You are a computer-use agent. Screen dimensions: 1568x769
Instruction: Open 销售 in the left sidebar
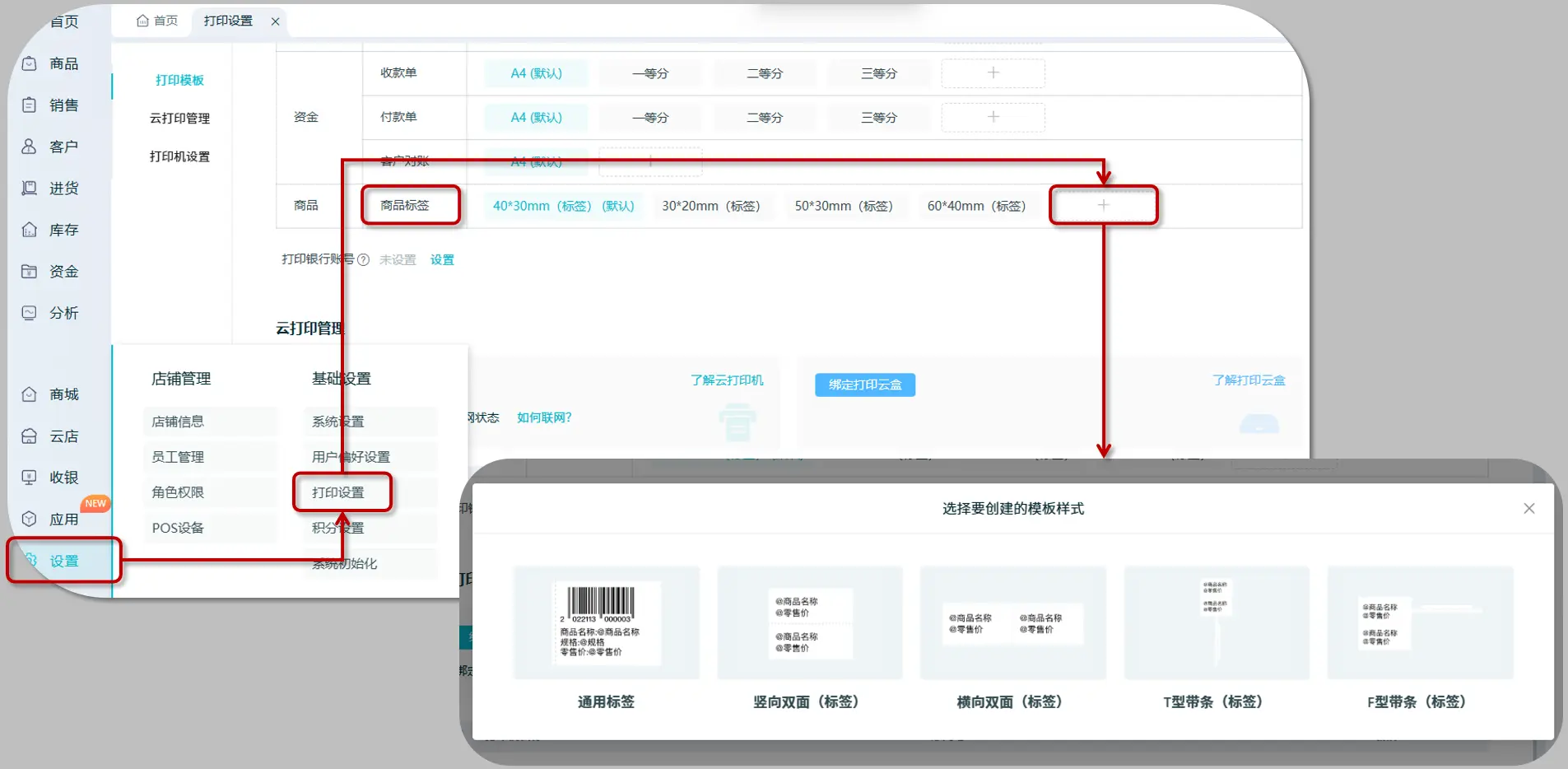51,105
